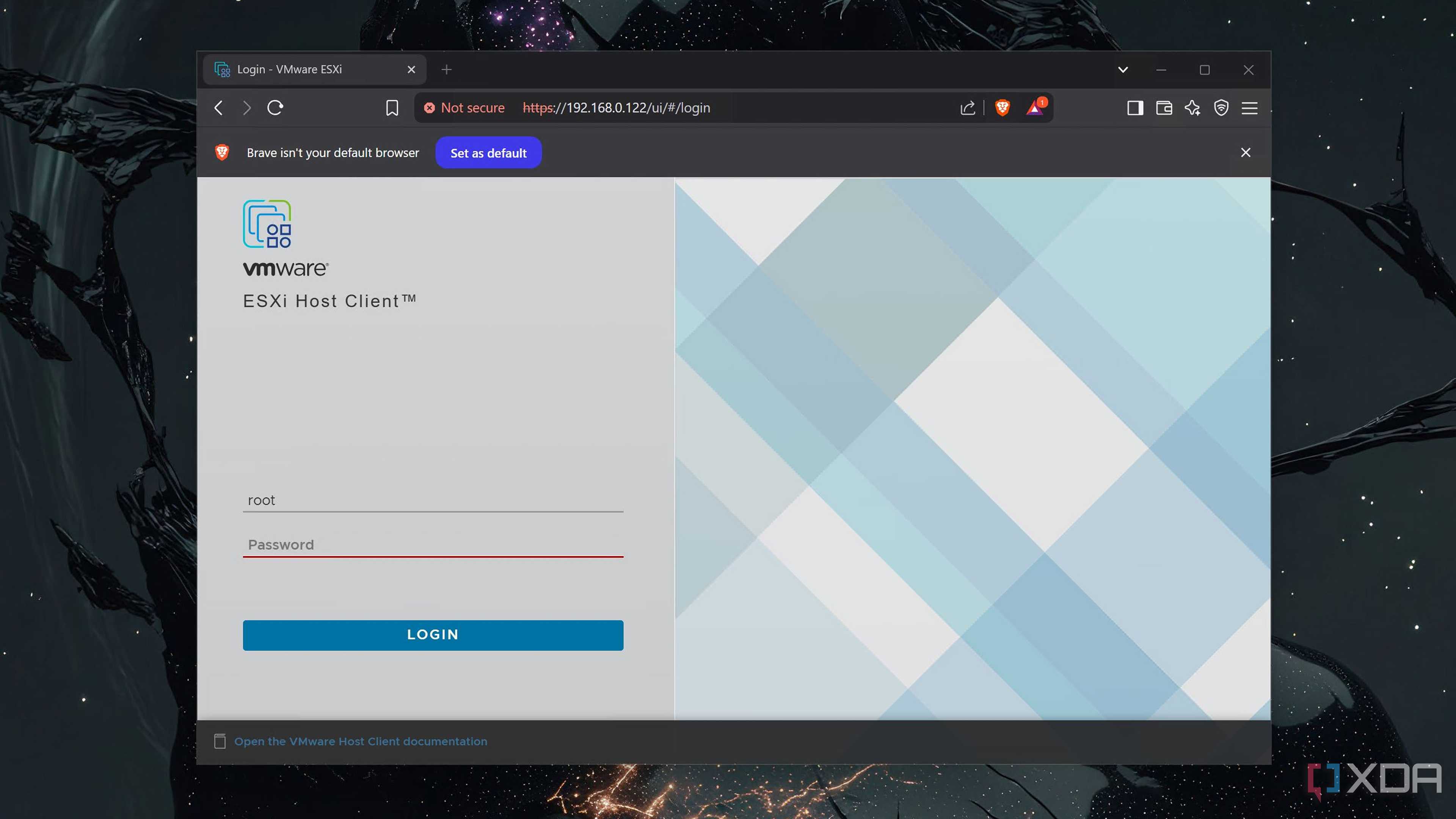
Task: Click the vmware wordmark text
Action: click(286, 268)
